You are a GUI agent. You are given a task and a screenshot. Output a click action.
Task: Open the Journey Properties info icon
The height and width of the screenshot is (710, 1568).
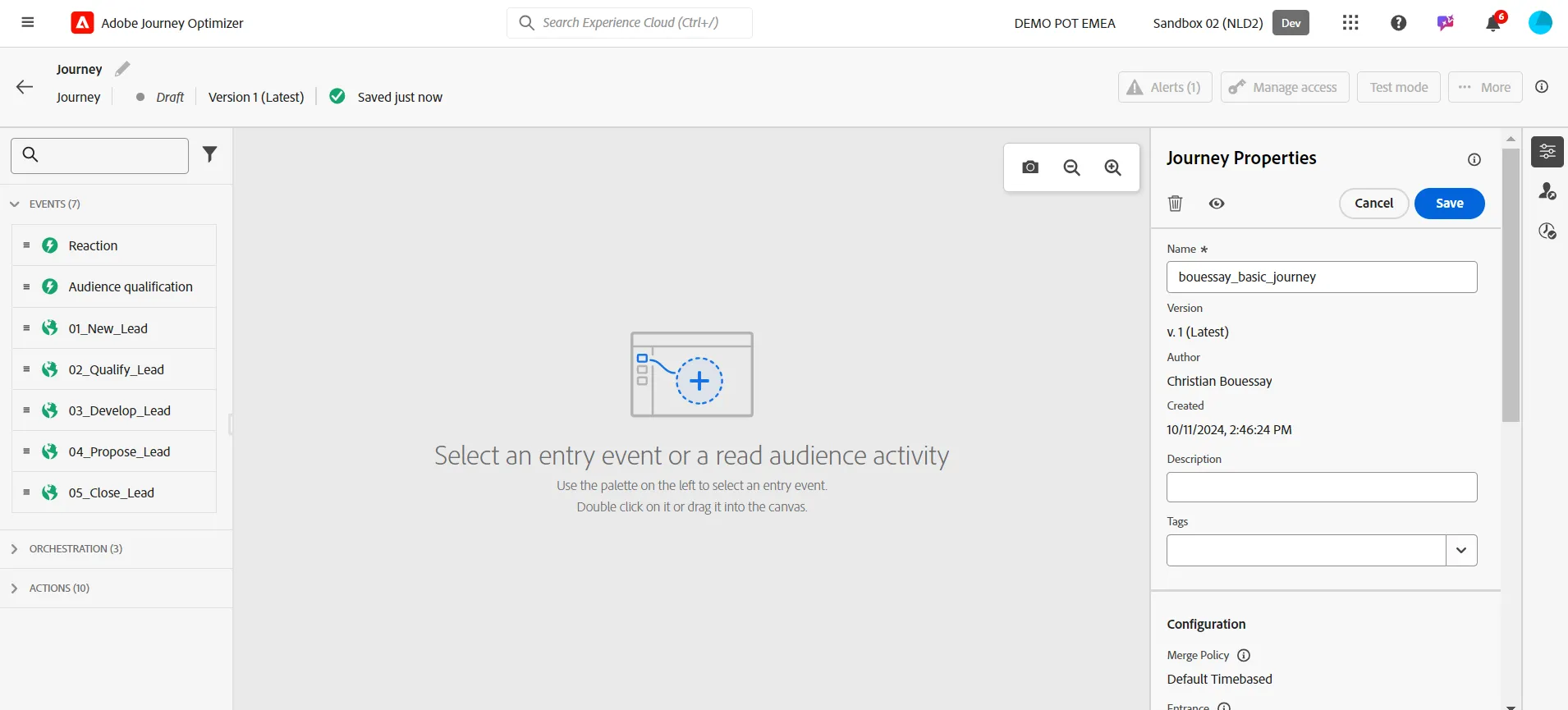click(1474, 159)
